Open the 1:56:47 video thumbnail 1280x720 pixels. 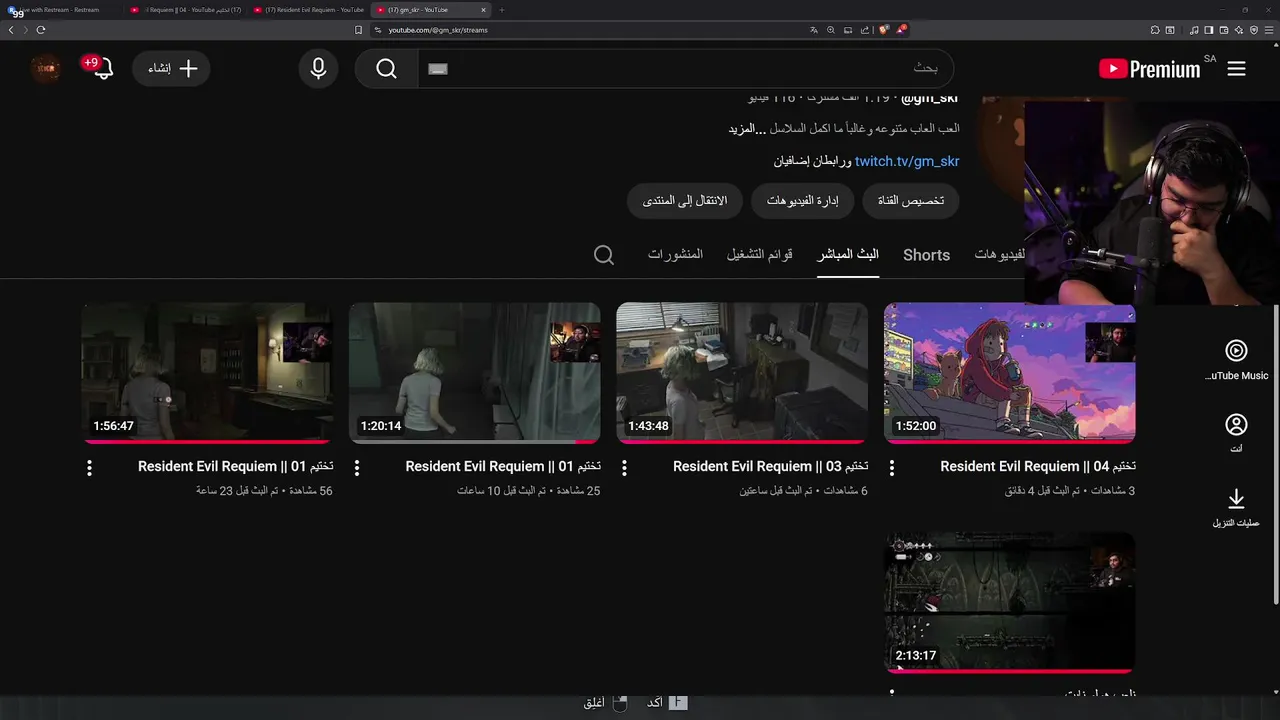pyautogui.click(x=207, y=373)
